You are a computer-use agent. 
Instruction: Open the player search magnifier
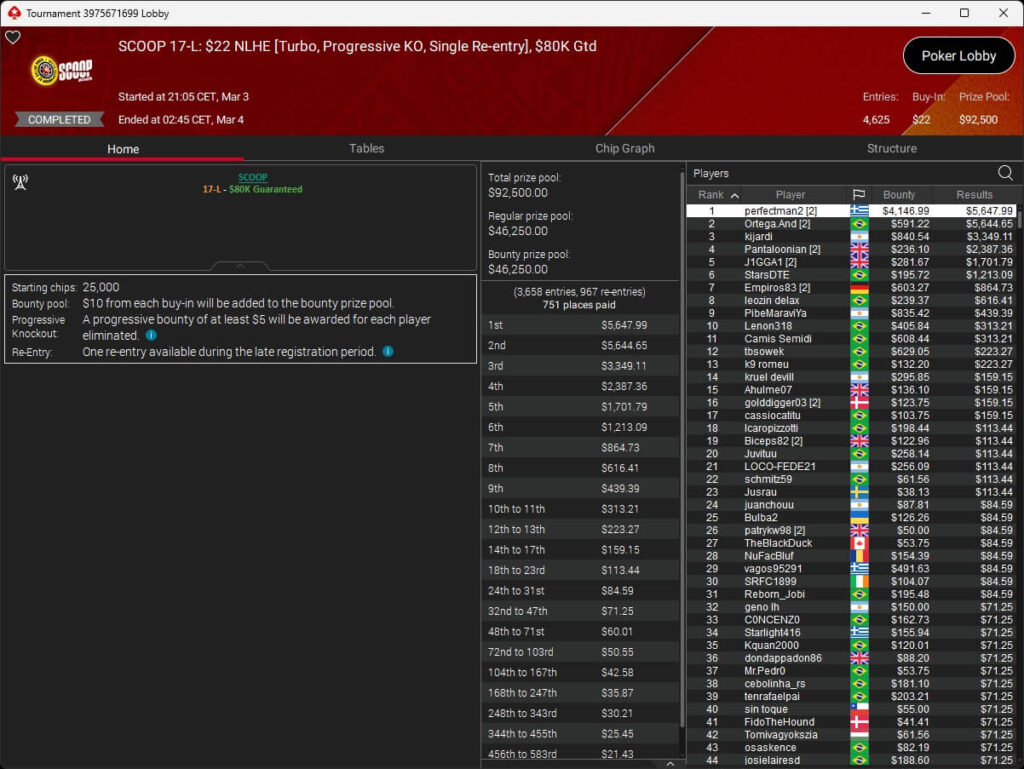(x=1005, y=173)
